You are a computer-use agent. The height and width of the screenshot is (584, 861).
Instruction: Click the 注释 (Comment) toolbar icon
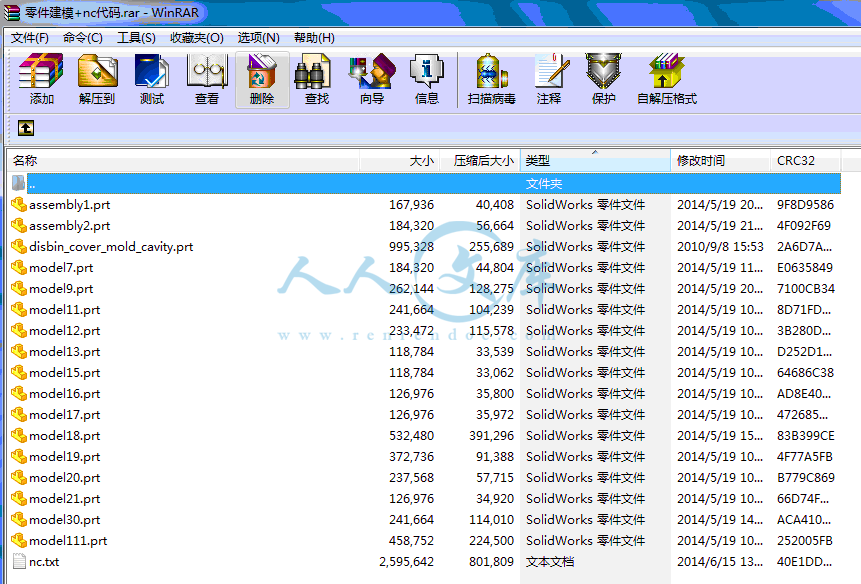click(550, 71)
